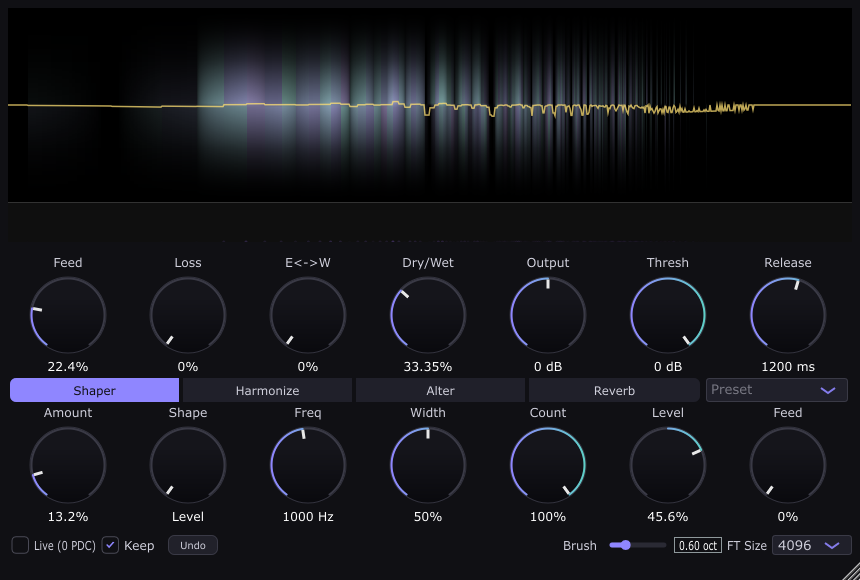Click the Shape value reading "Level"
This screenshot has width=860, height=580.
click(x=188, y=516)
